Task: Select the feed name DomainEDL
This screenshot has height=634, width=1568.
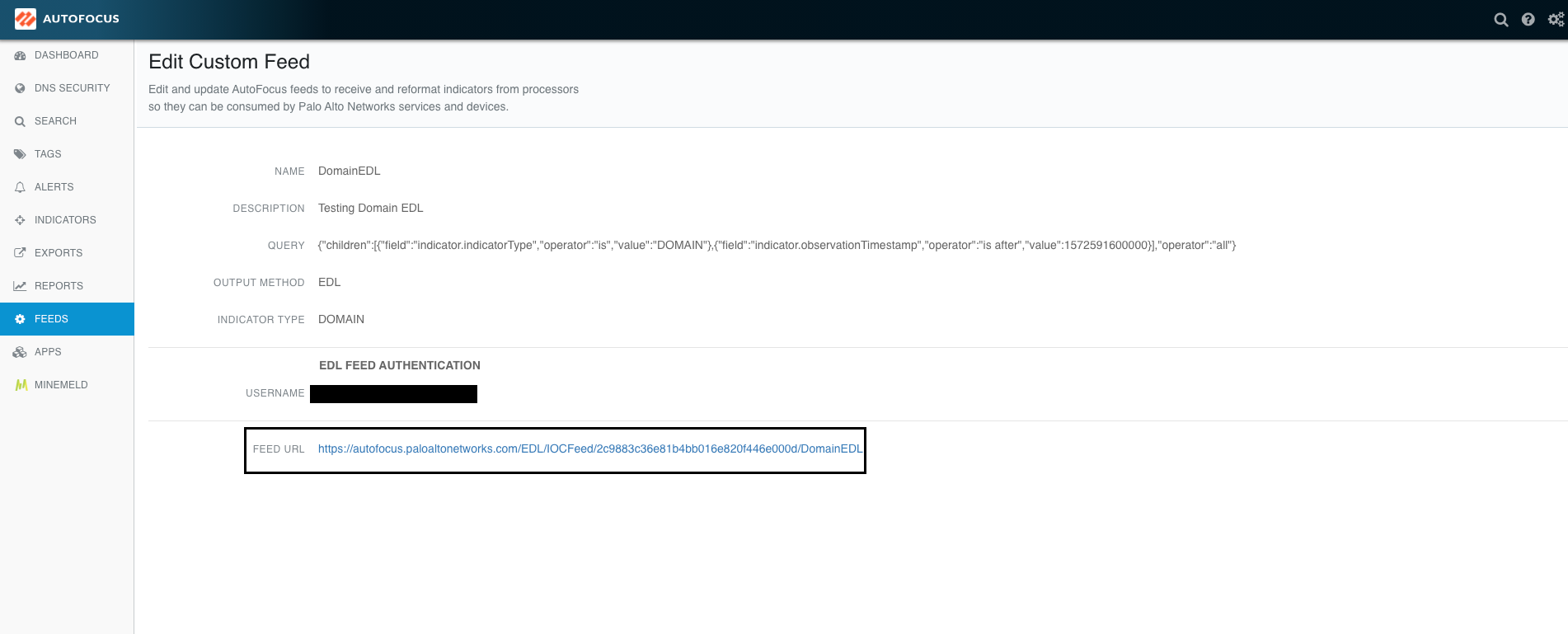Action: tap(350, 171)
